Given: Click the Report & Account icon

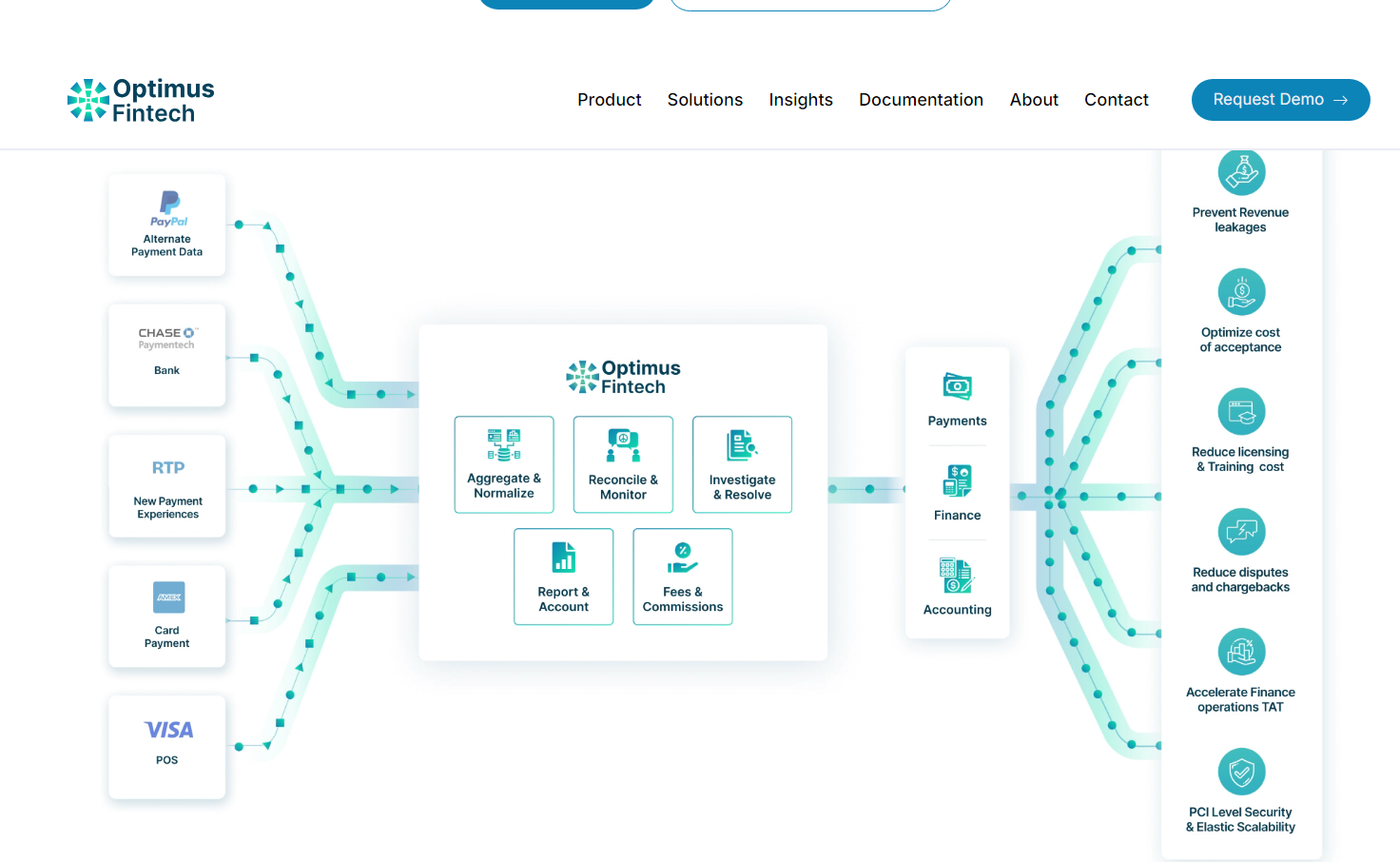Looking at the screenshot, I should coord(564,558).
